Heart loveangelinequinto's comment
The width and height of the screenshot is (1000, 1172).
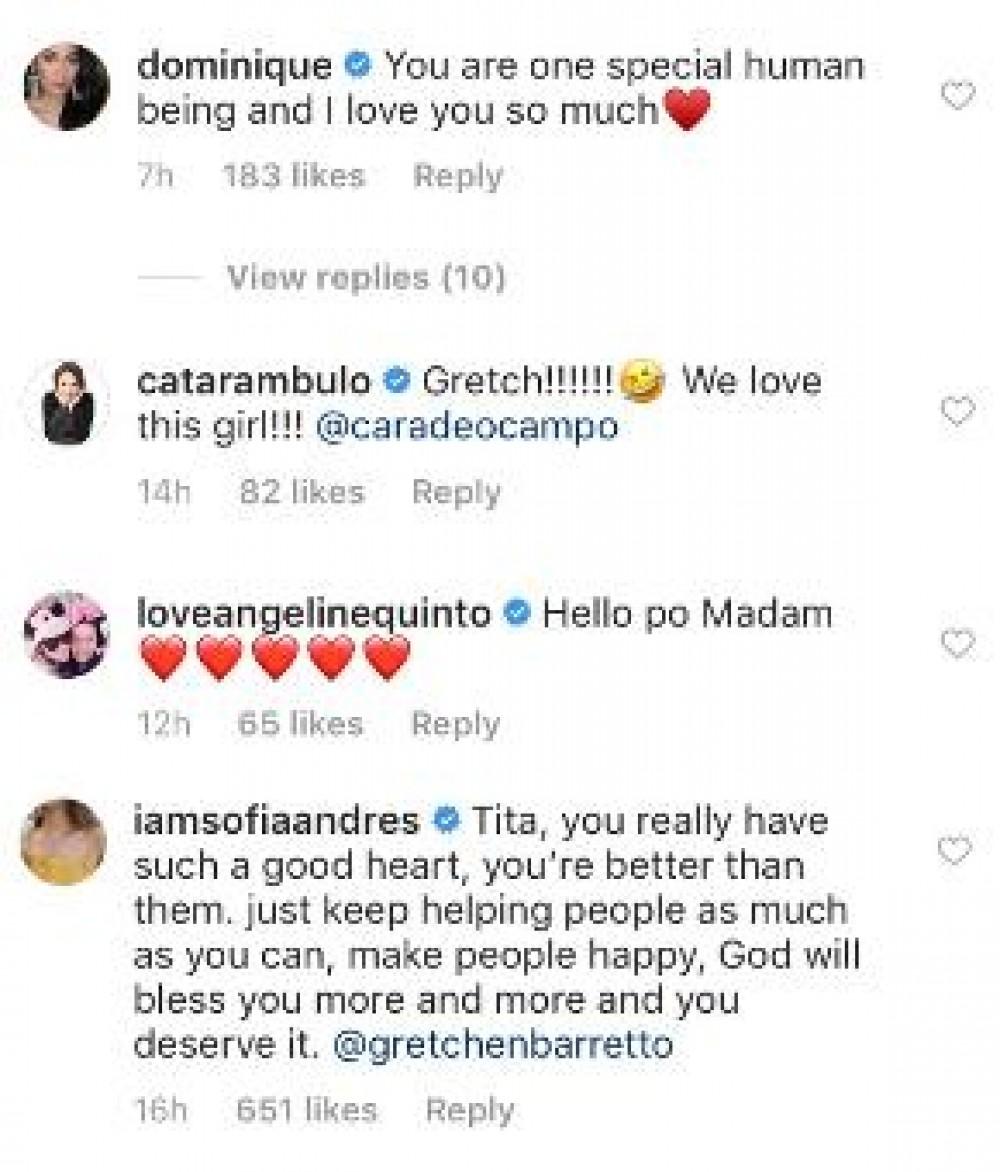click(x=958, y=643)
